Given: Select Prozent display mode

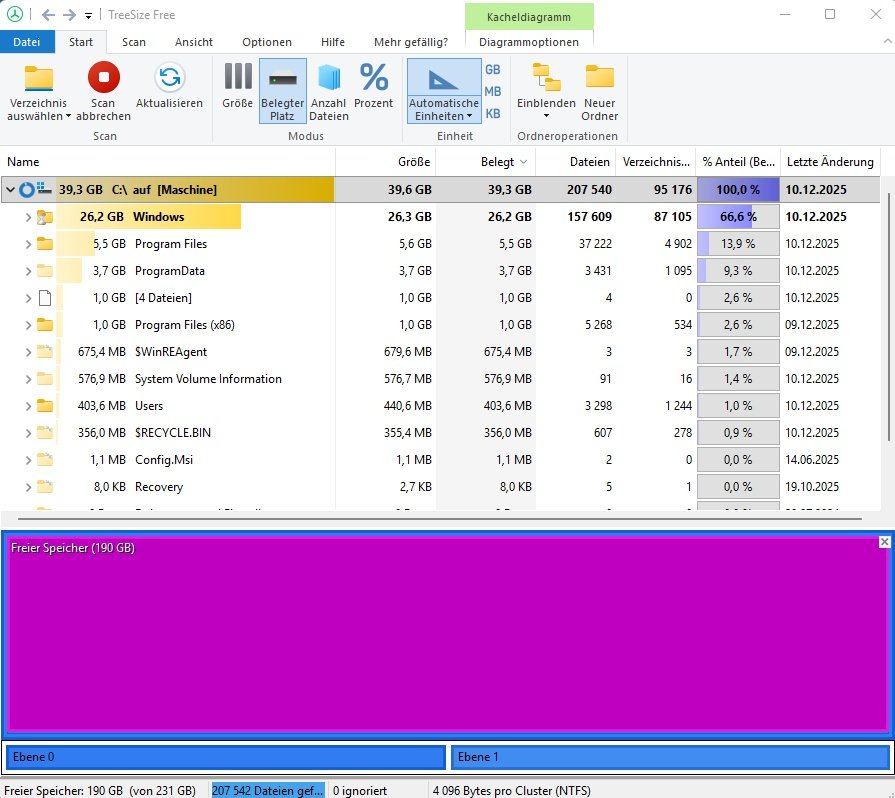Looking at the screenshot, I should (373, 86).
